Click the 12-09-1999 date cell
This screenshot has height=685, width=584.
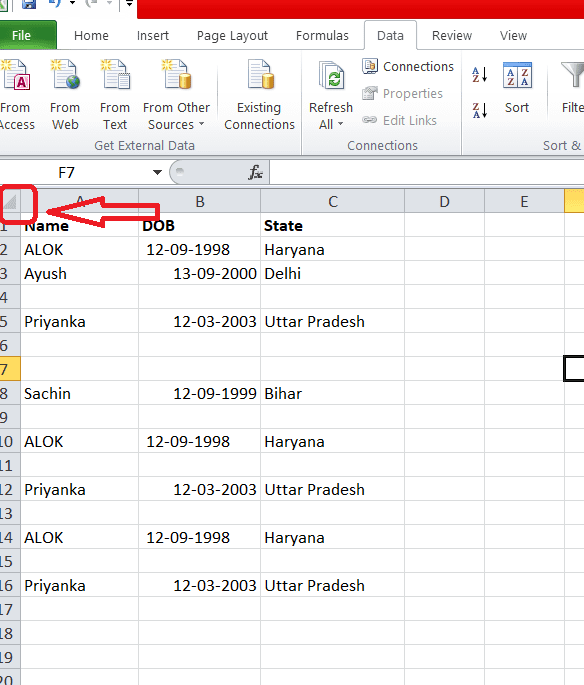[x=200, y=393]
